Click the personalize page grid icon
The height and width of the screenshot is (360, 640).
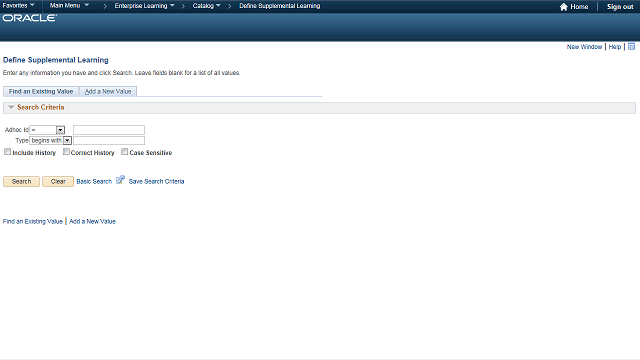(x=631, y=47)
